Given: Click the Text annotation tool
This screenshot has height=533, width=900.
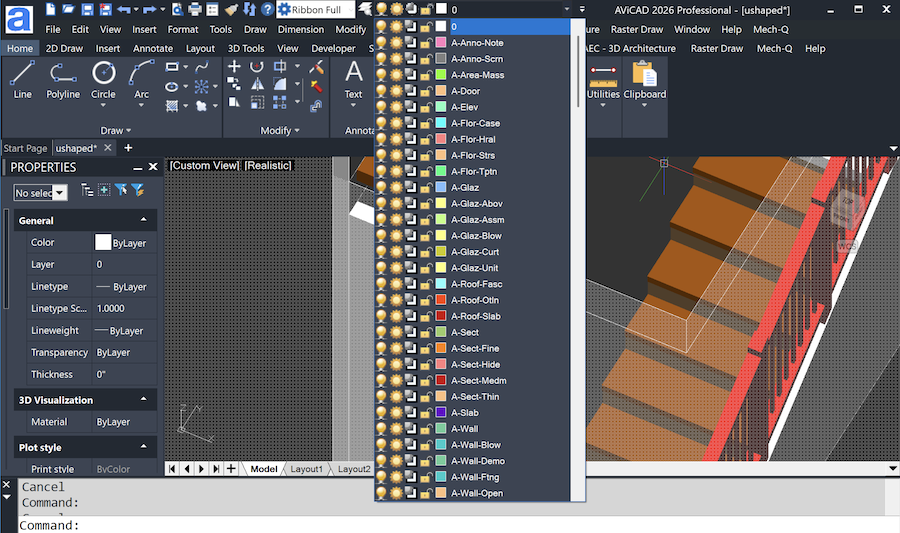Looking at the screenshot, I should pos(354,80).
